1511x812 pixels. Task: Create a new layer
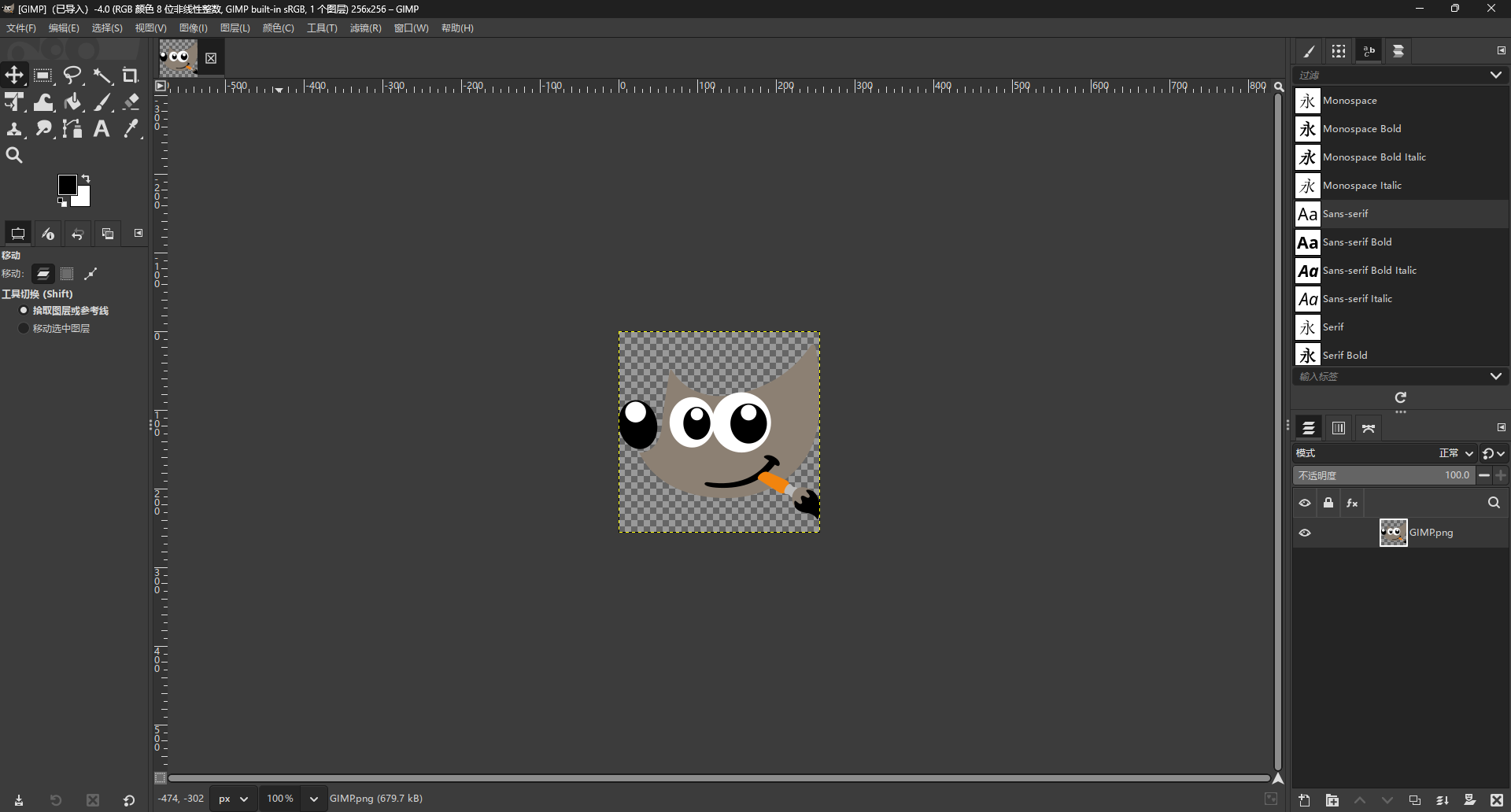pyautogui.click(x=1304, y=800)
